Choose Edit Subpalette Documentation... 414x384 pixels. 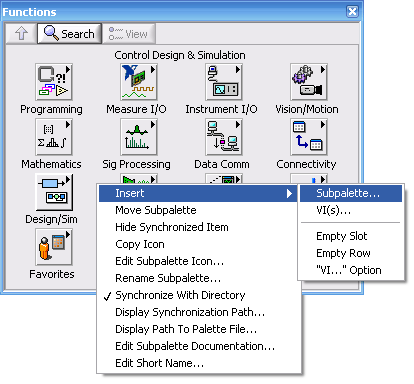coord(199,346)
